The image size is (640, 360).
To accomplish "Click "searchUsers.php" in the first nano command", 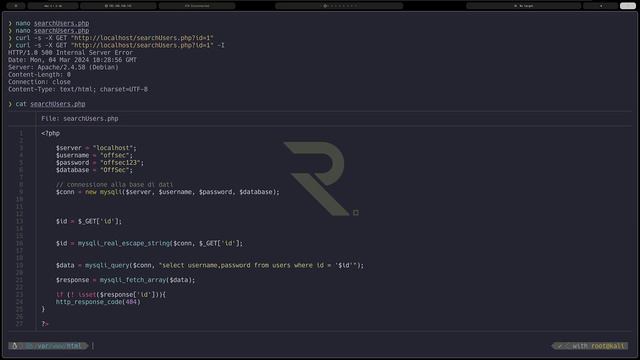I will [x=61, y=23].
